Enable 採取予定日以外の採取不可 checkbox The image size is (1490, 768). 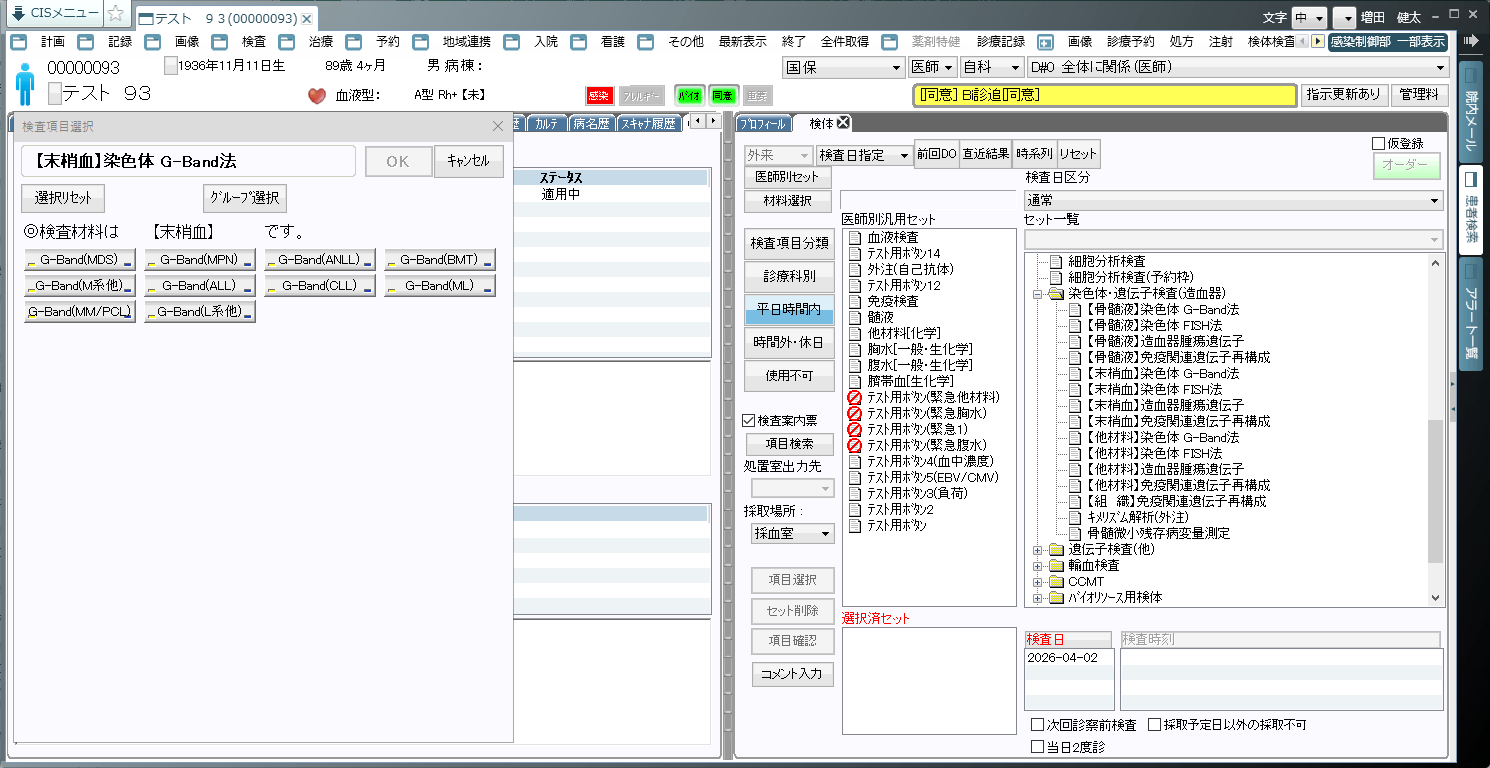(x=1154, y=725)
